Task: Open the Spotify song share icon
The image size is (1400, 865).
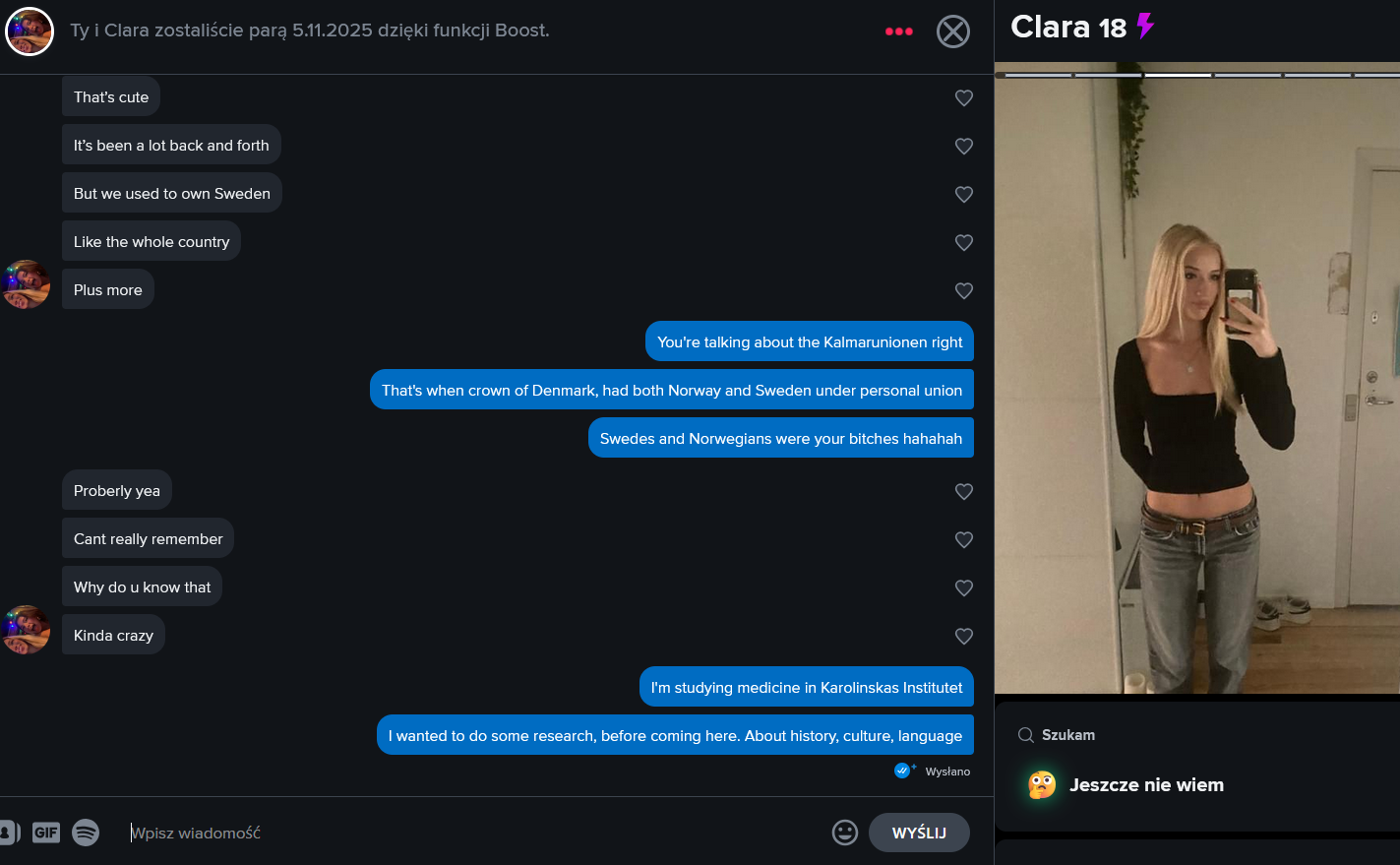Action: 86,833
